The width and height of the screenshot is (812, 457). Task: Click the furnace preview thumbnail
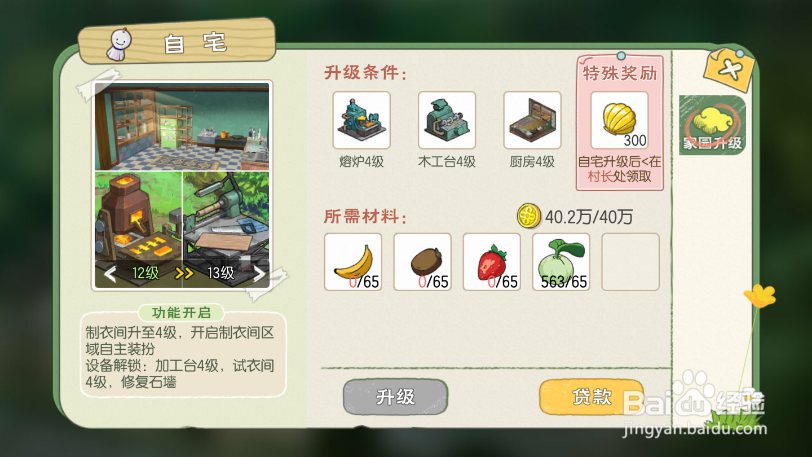coord(138,217)
